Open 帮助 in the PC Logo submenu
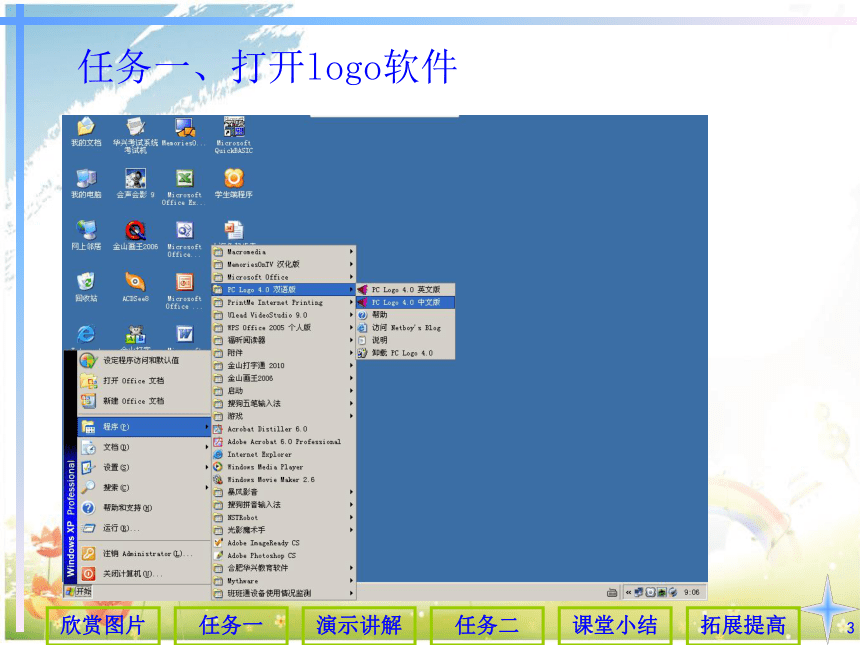Image resolution: width=860 pixels, height=645 pixels. 405,315
